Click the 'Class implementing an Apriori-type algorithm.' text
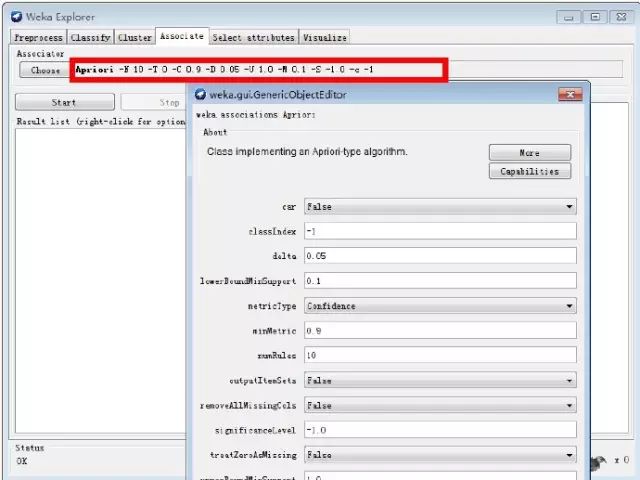 coord(307,152)
